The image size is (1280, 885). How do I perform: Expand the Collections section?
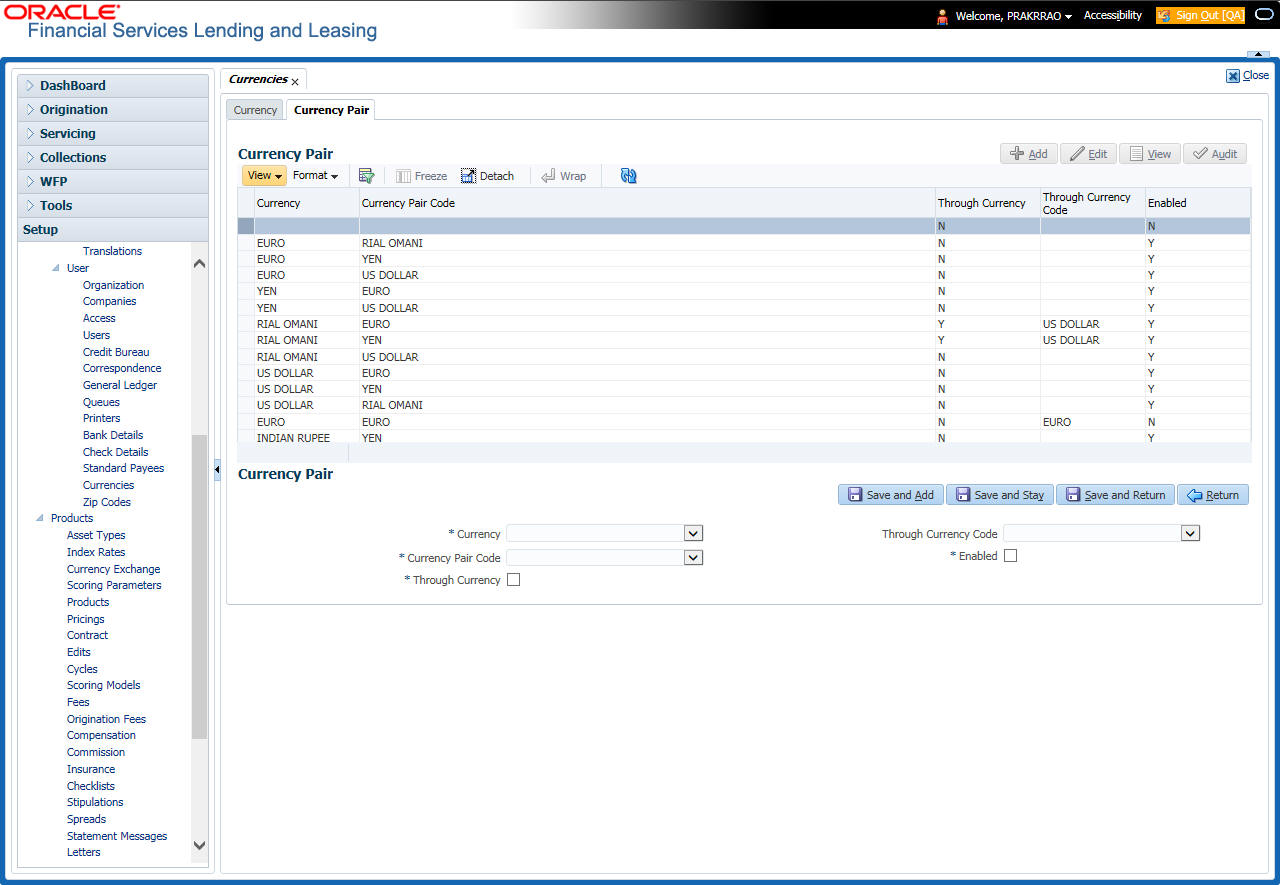pyautogui.click(x=113, y=158)
